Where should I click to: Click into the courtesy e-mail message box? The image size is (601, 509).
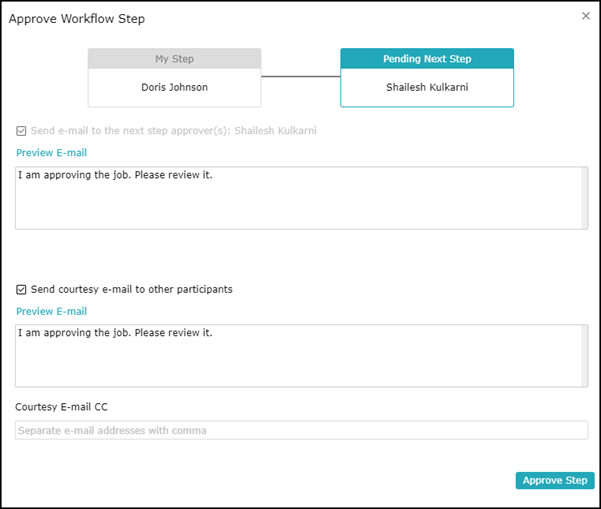point(298,355)
